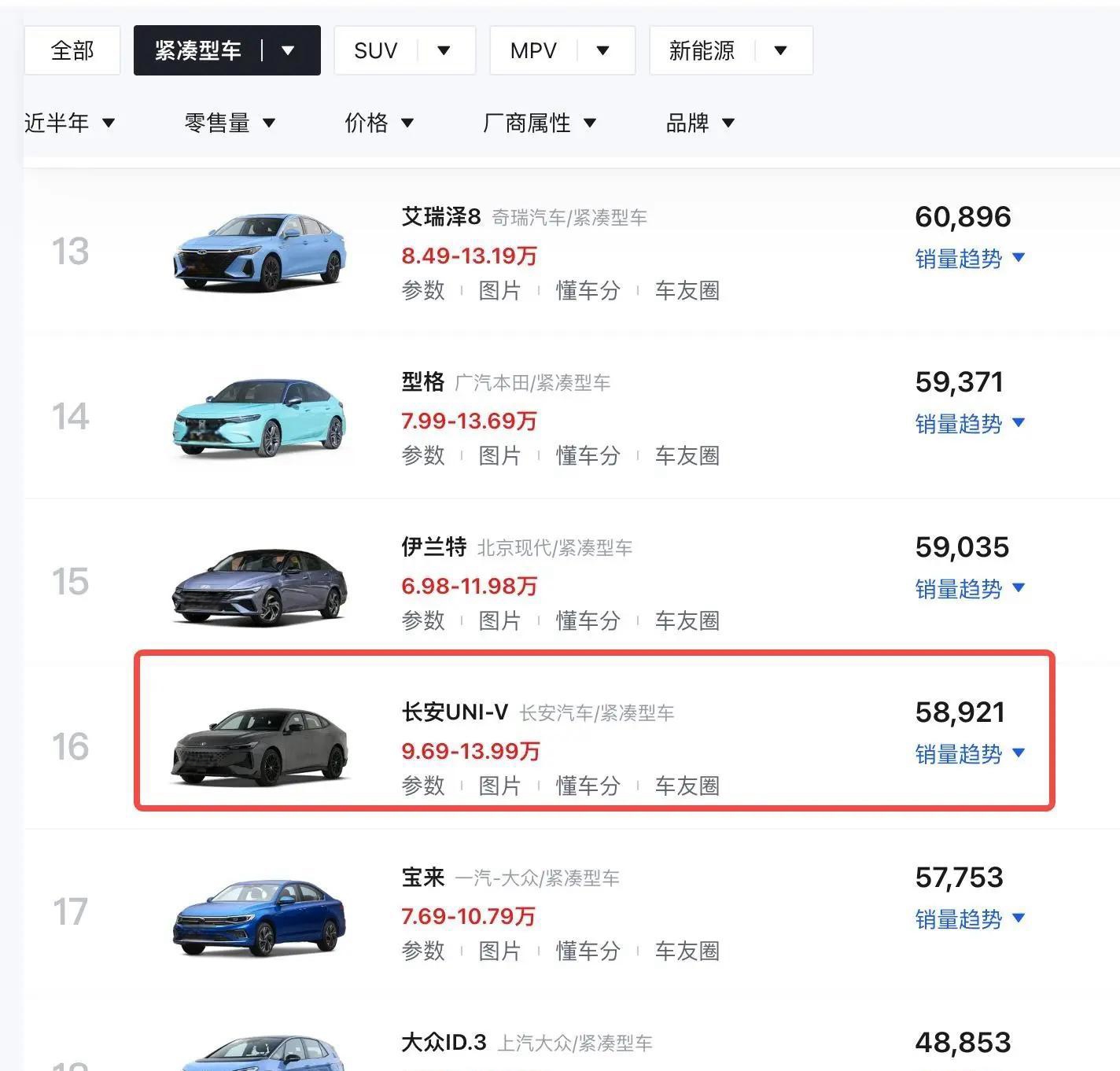1120x1071 pixels.
Task: Open the 紧凑型车 dropdown arrow
Action: tap(288, 51)
